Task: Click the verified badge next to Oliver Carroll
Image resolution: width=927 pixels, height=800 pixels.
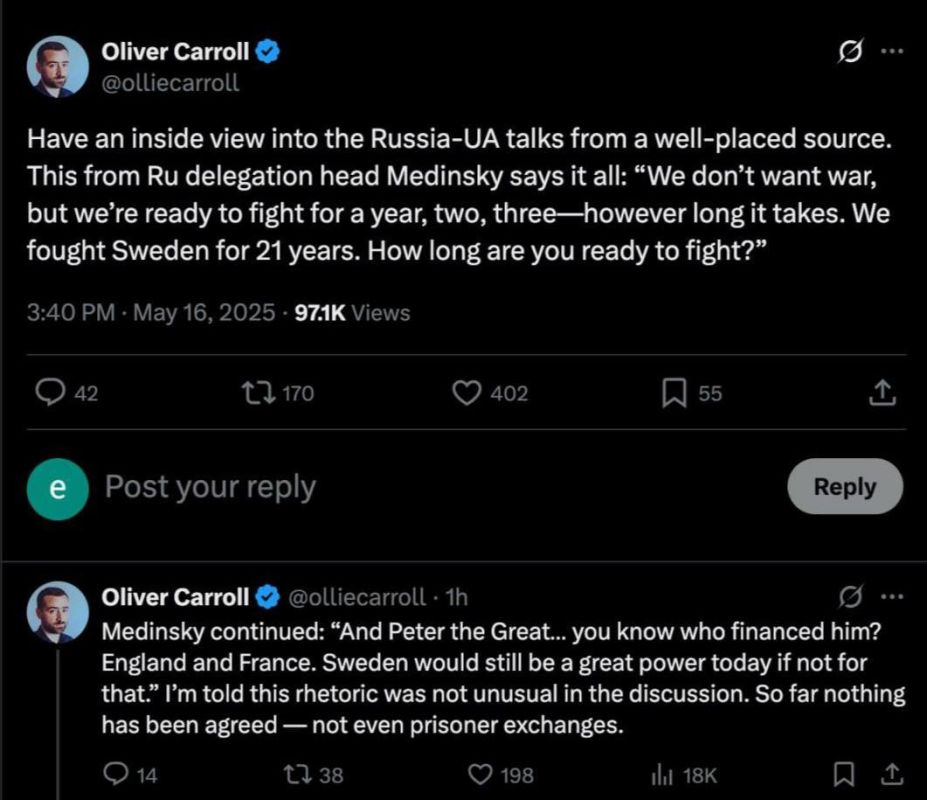Action: [264, 52]
